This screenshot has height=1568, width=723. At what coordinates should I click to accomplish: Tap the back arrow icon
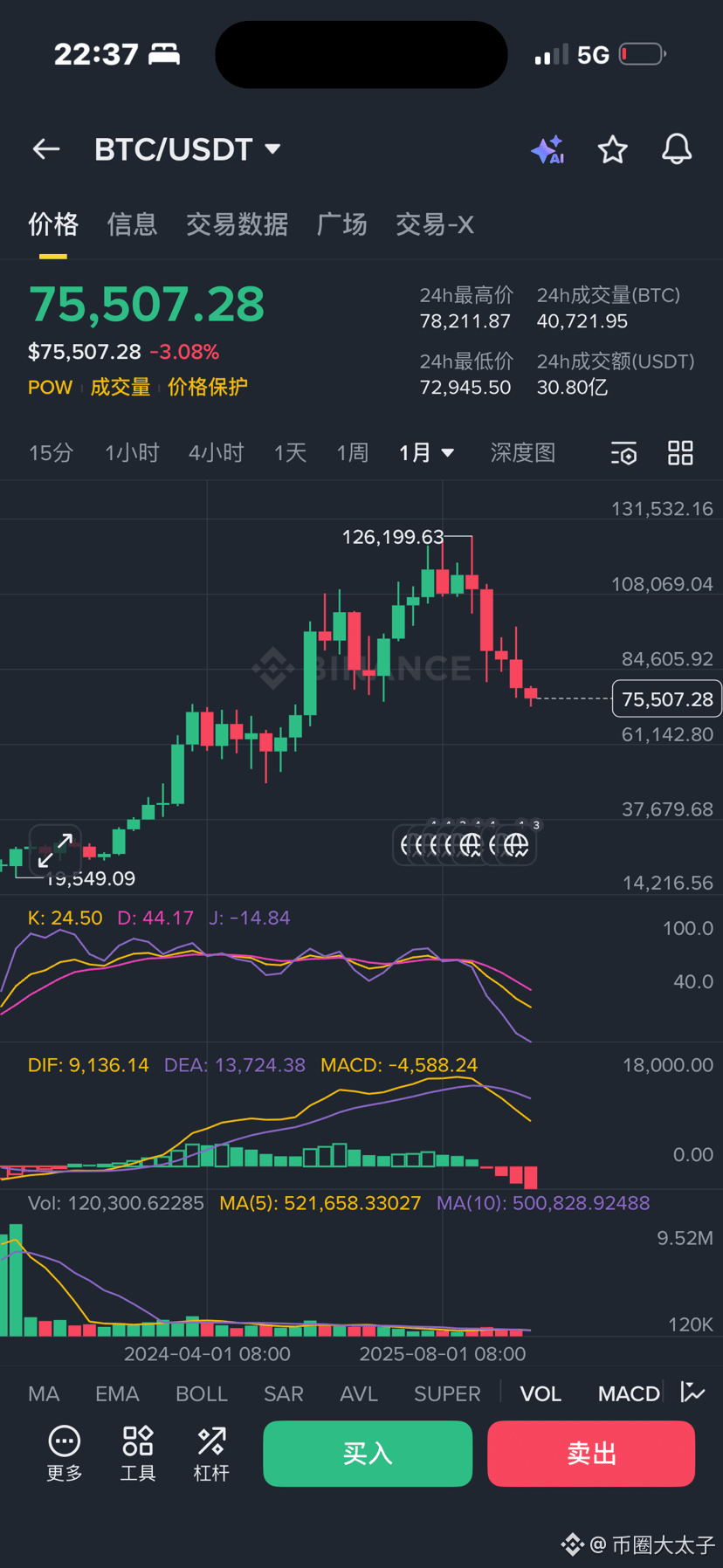pos(46,149)
